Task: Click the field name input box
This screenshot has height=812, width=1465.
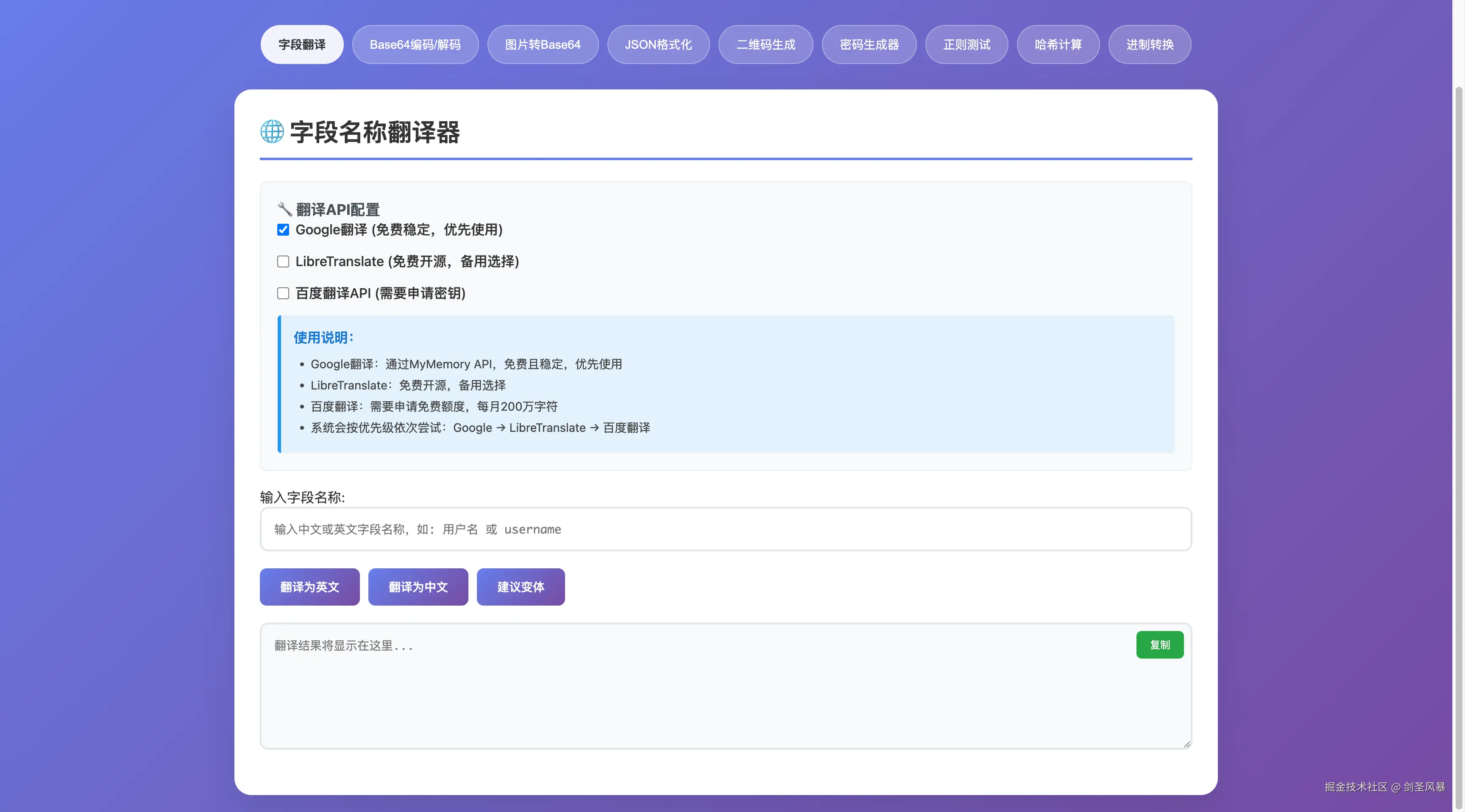Action: pos(725,529)
